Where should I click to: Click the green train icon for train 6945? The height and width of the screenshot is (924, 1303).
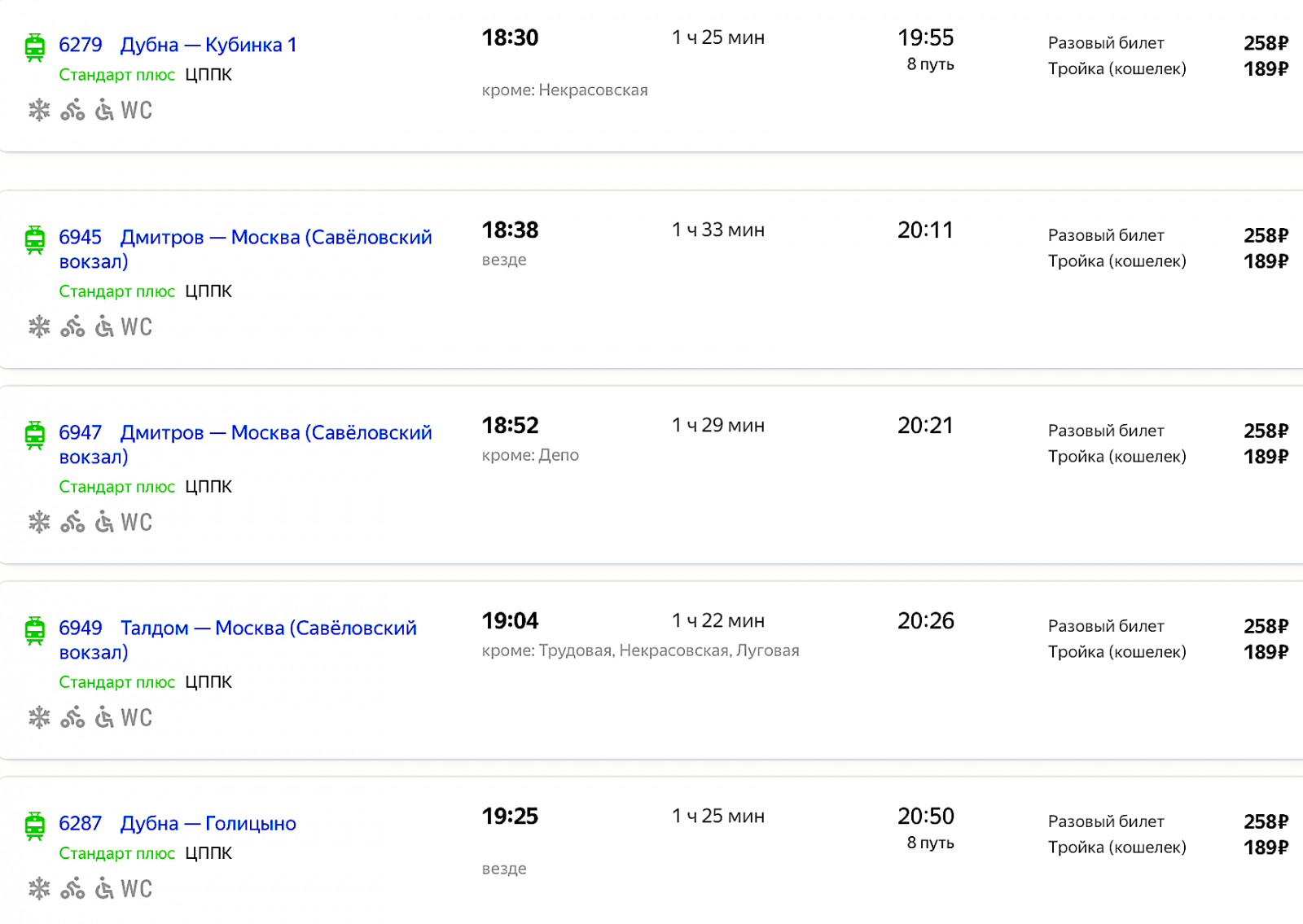point(35,239)
